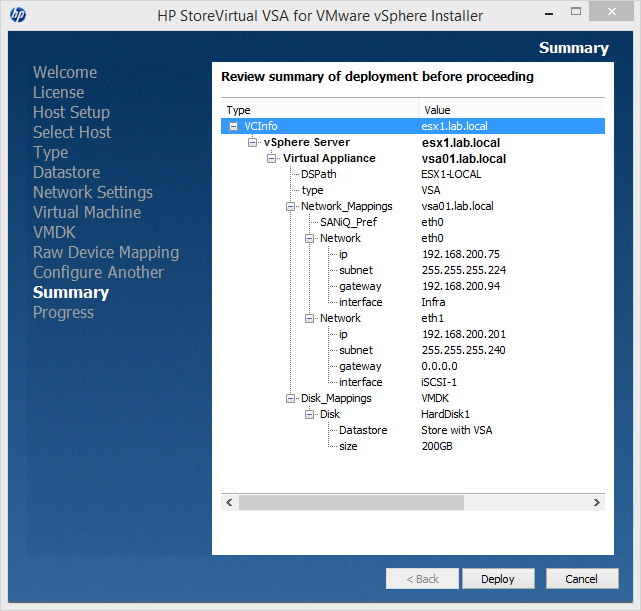641x611 pixels.
Task: Click the VMDK value of Disk_Mappings
Action: (x=435, y=398)
